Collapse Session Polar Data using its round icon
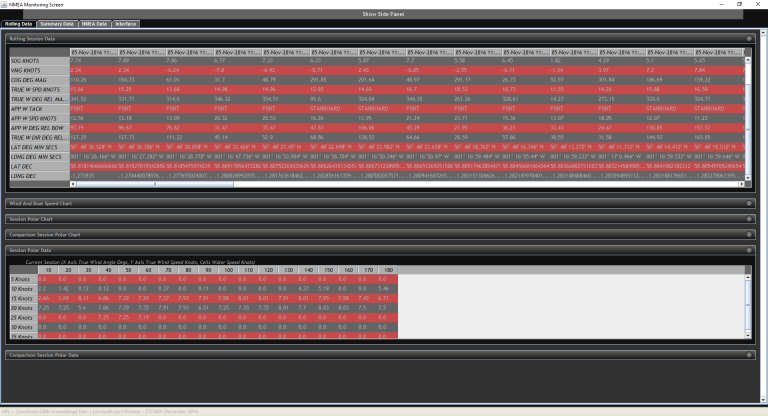 [749, 250]
